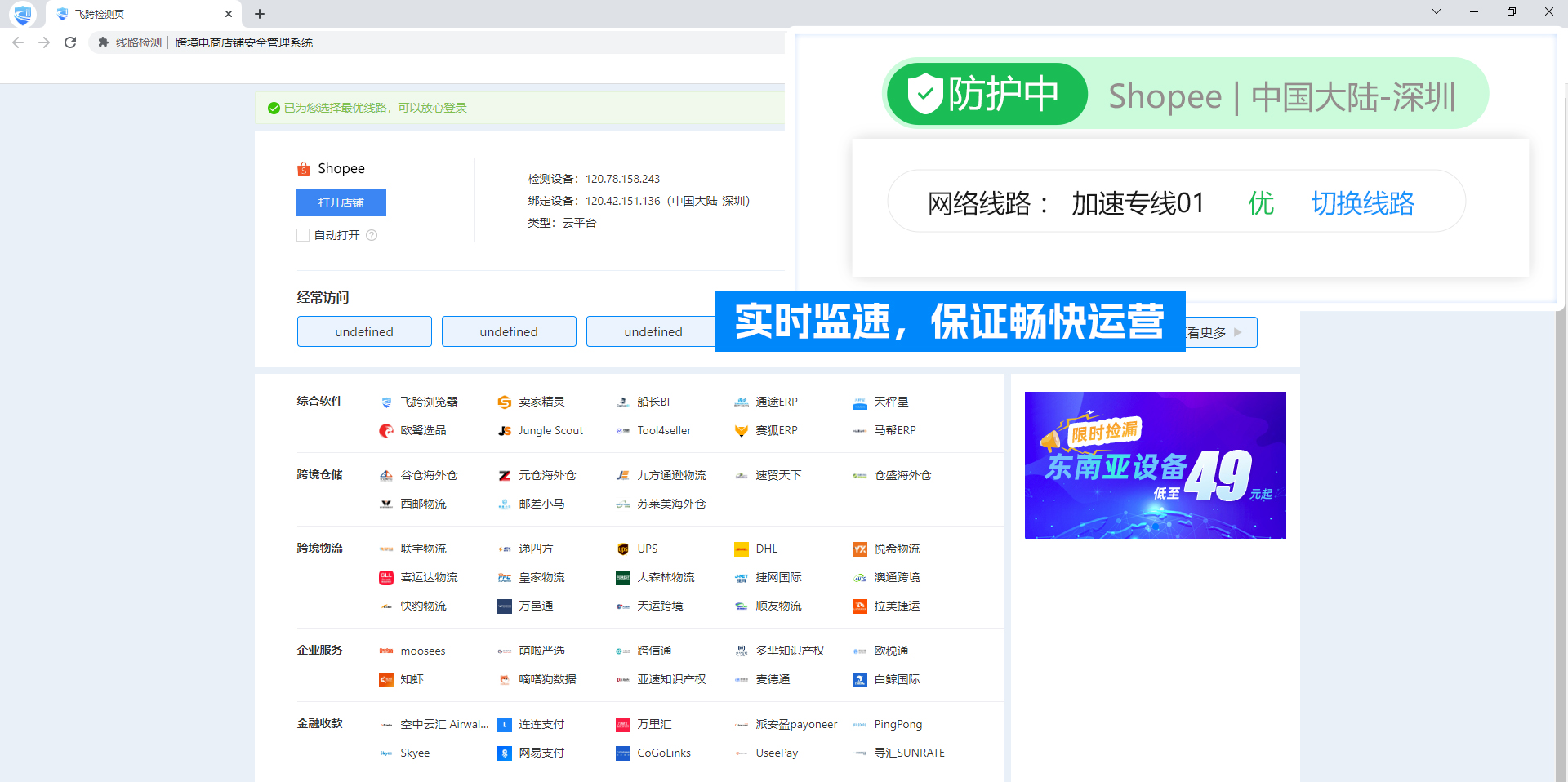
Task: Click the 通途ERP icon
Action: (742, 402)
